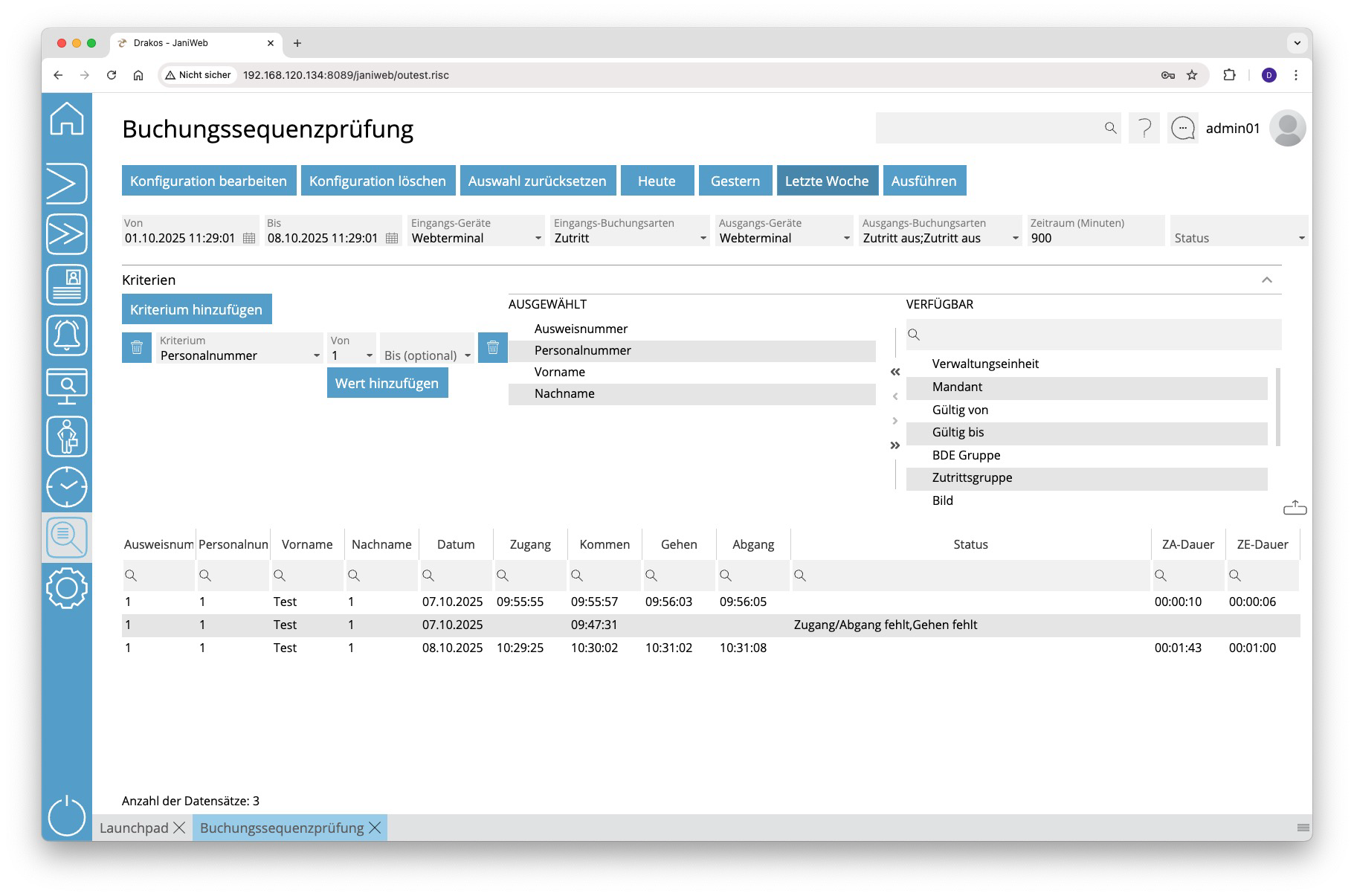Click the alarm bell sidebar icon

67,335
